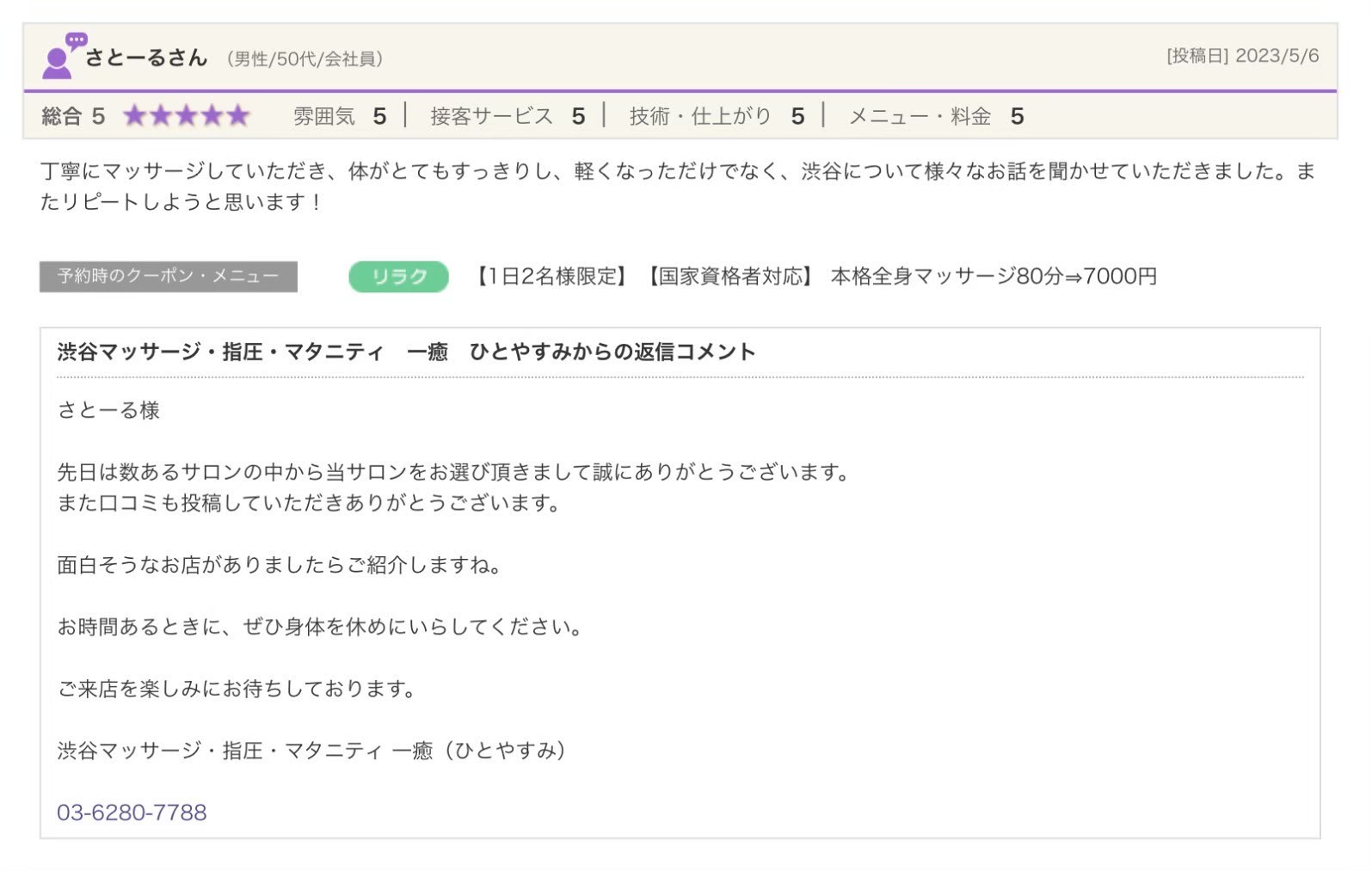Click the review text starting 丁寧にマッサージ

(679, 187)
